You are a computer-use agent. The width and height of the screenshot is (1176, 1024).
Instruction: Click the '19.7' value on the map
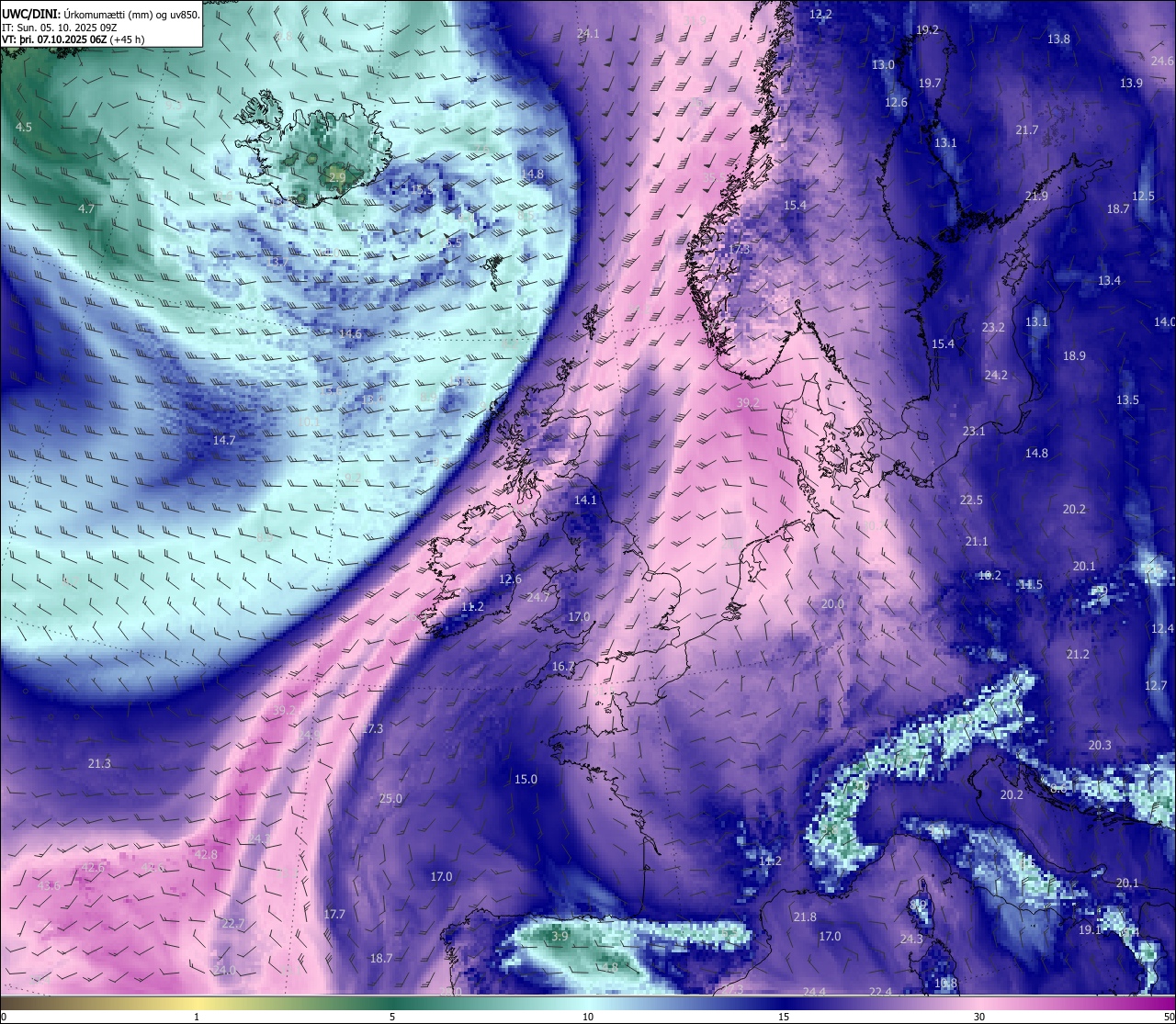[x=930, y=84]
